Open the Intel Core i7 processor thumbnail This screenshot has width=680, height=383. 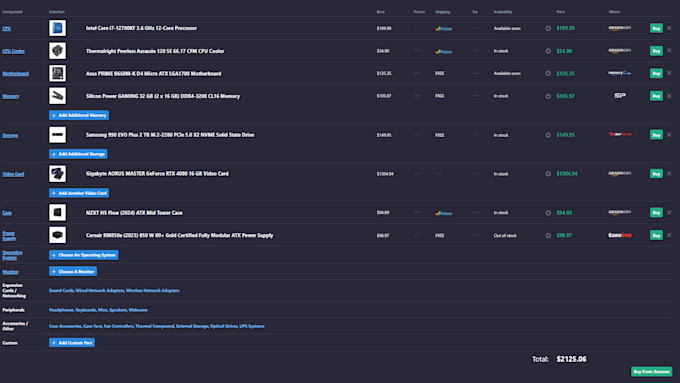(x=57, y=28)
